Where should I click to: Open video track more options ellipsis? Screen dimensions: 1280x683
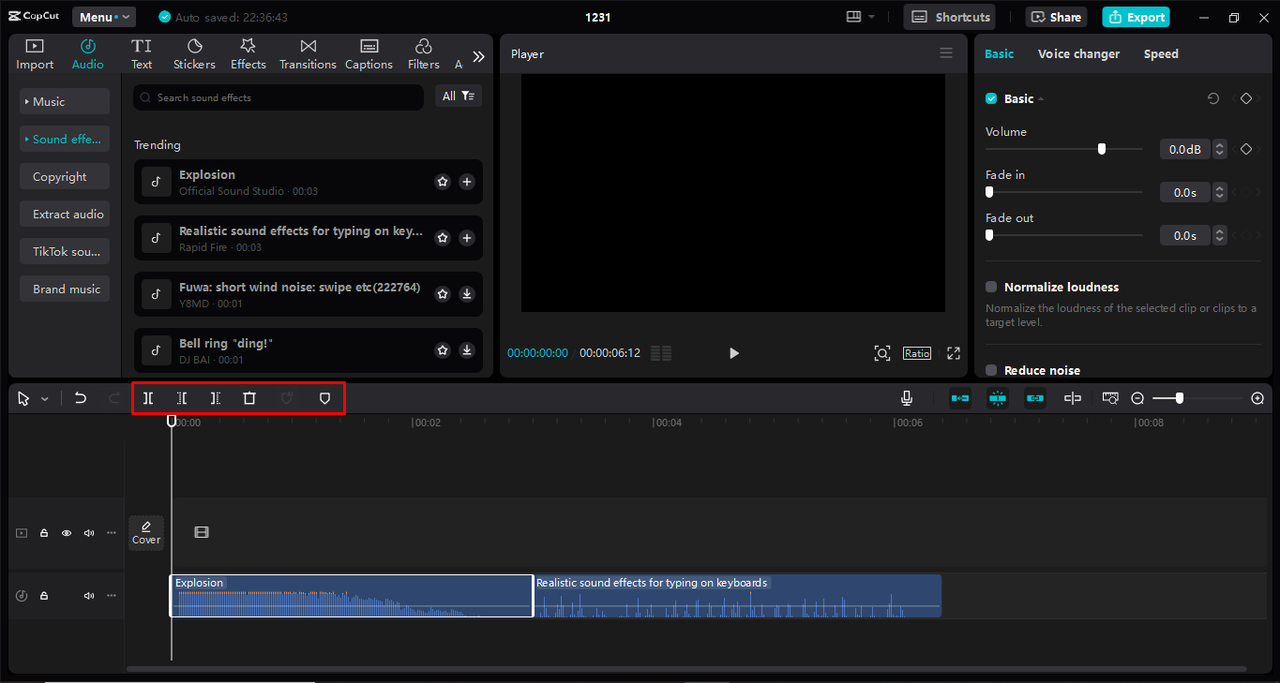[111, 533]
